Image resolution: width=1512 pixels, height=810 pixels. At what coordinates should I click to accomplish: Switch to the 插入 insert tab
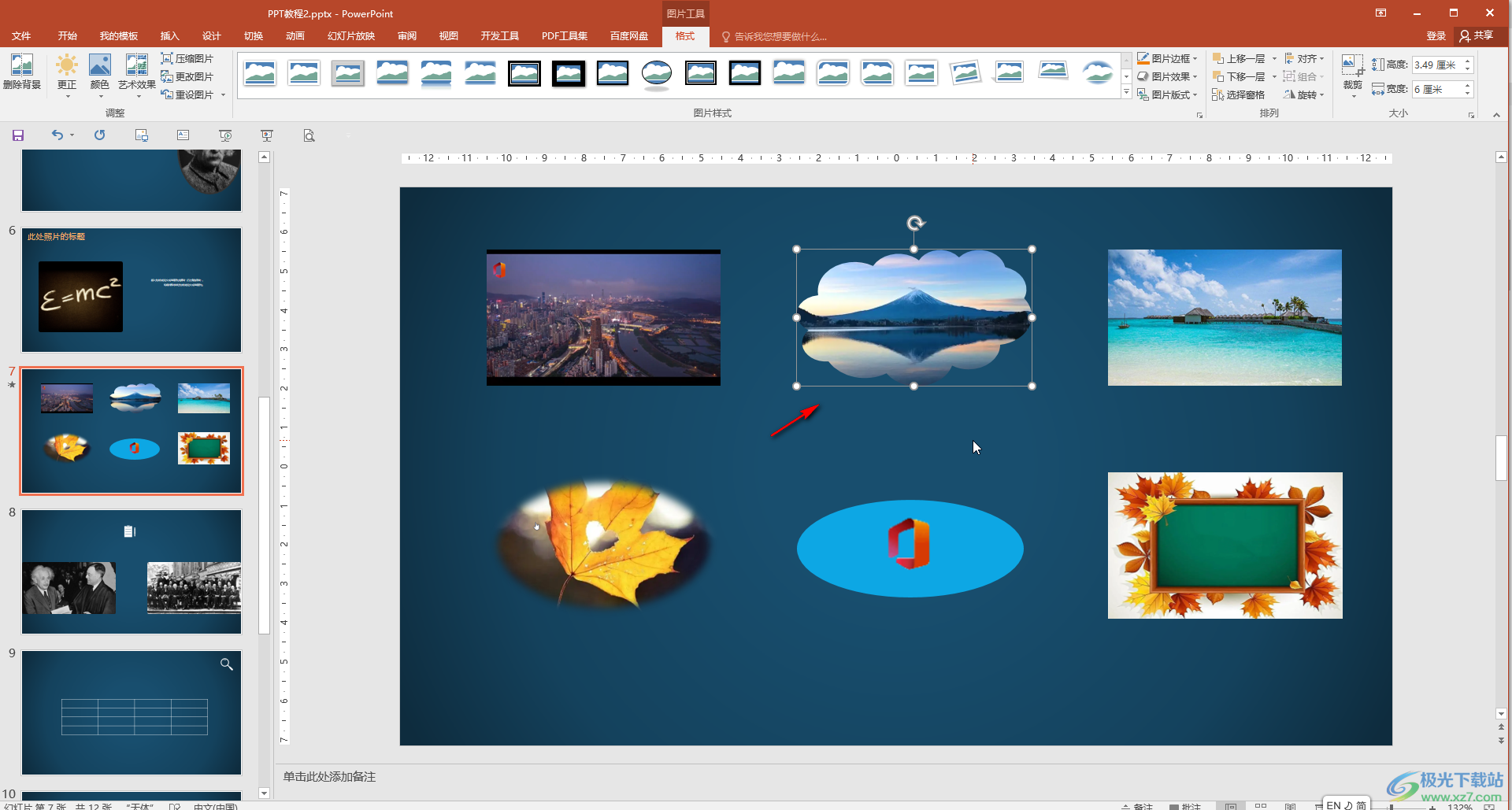170,36
